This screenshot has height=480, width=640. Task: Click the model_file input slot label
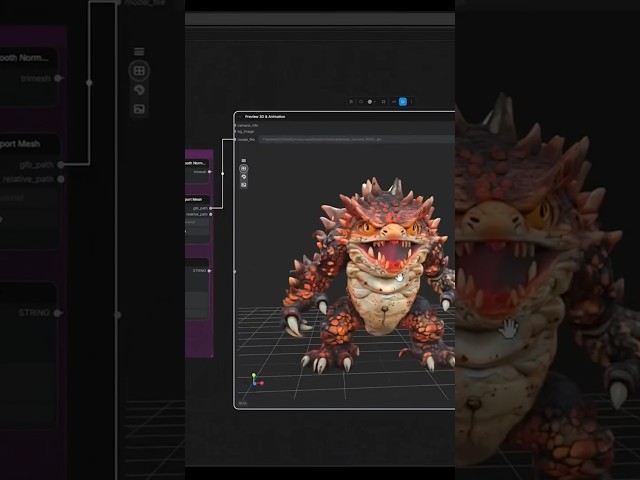(x=246, y=140)
